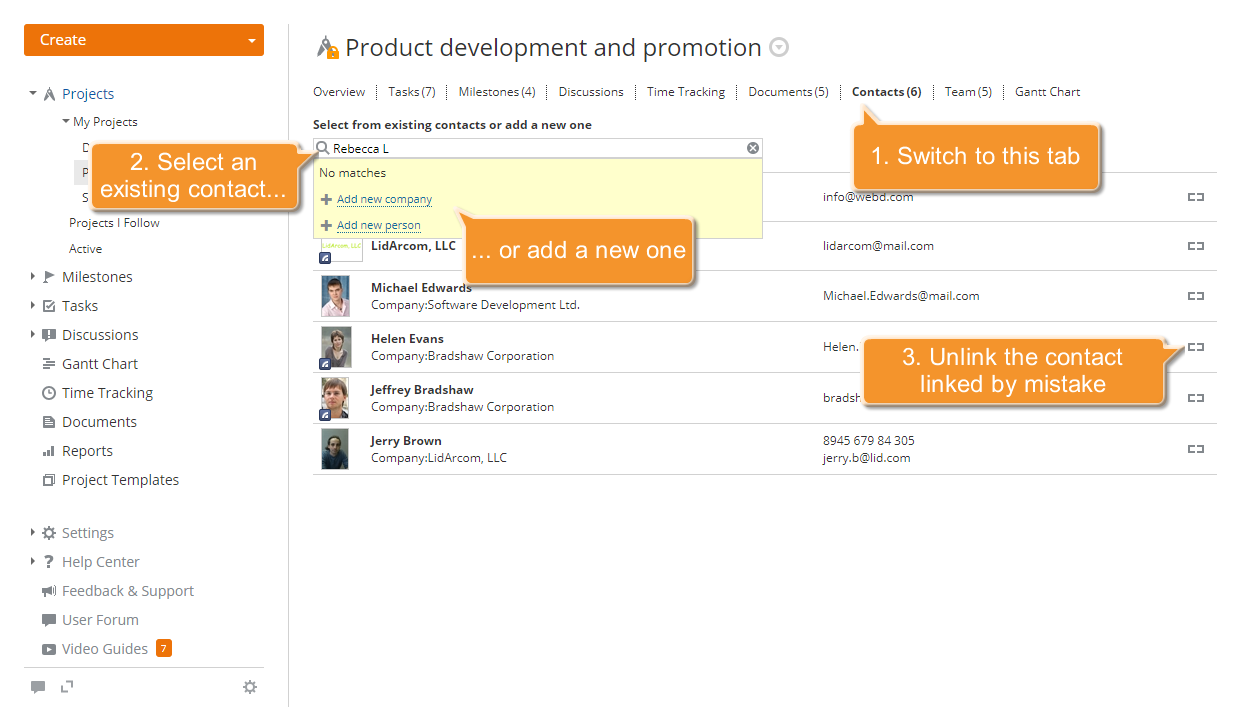The image size is (1240, 708).
Task: Click the collapse sidebar icon near bottom left
Action: tap(65, 687)
